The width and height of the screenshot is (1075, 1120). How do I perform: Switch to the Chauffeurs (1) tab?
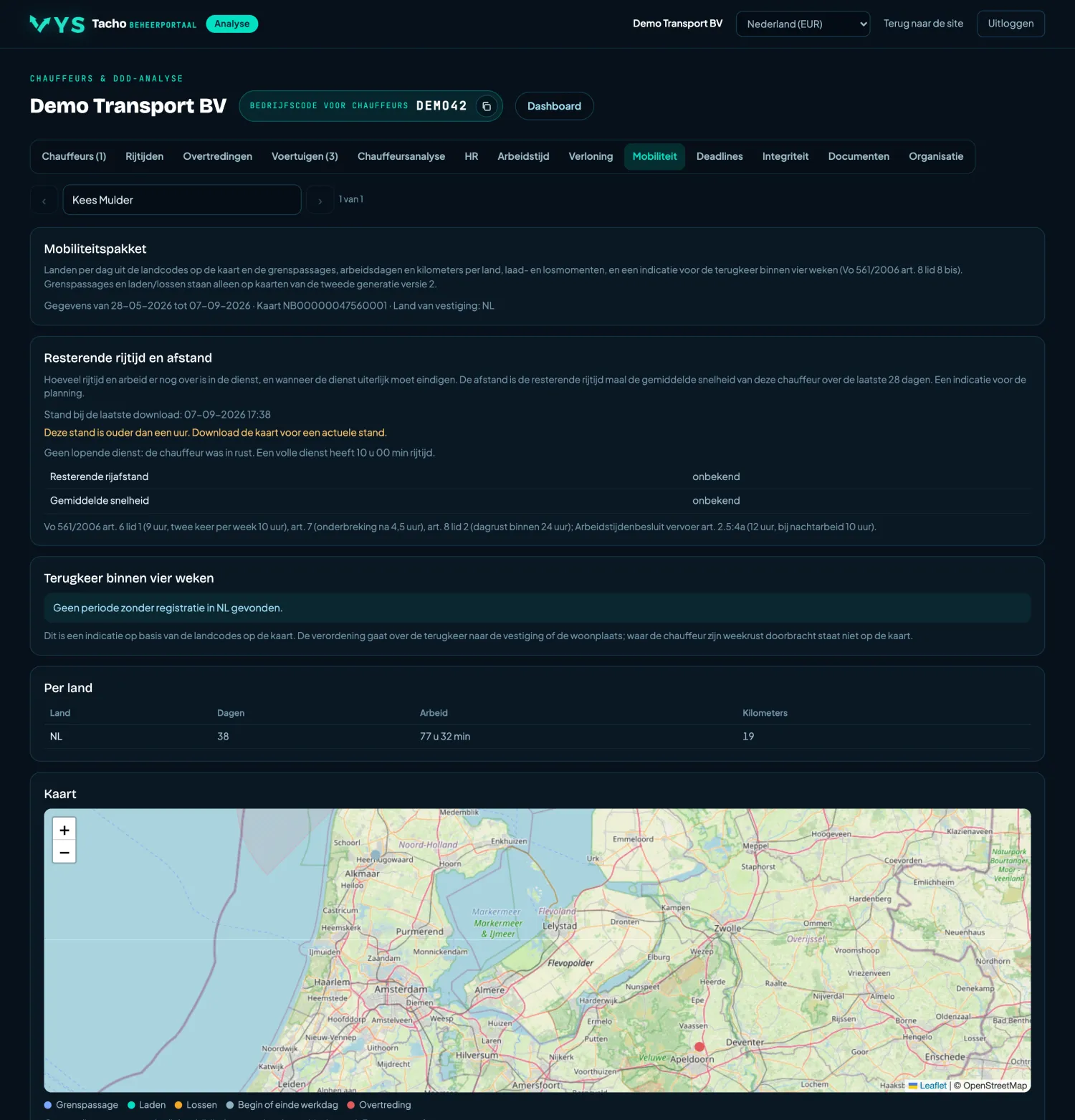[x=74, y=156]
